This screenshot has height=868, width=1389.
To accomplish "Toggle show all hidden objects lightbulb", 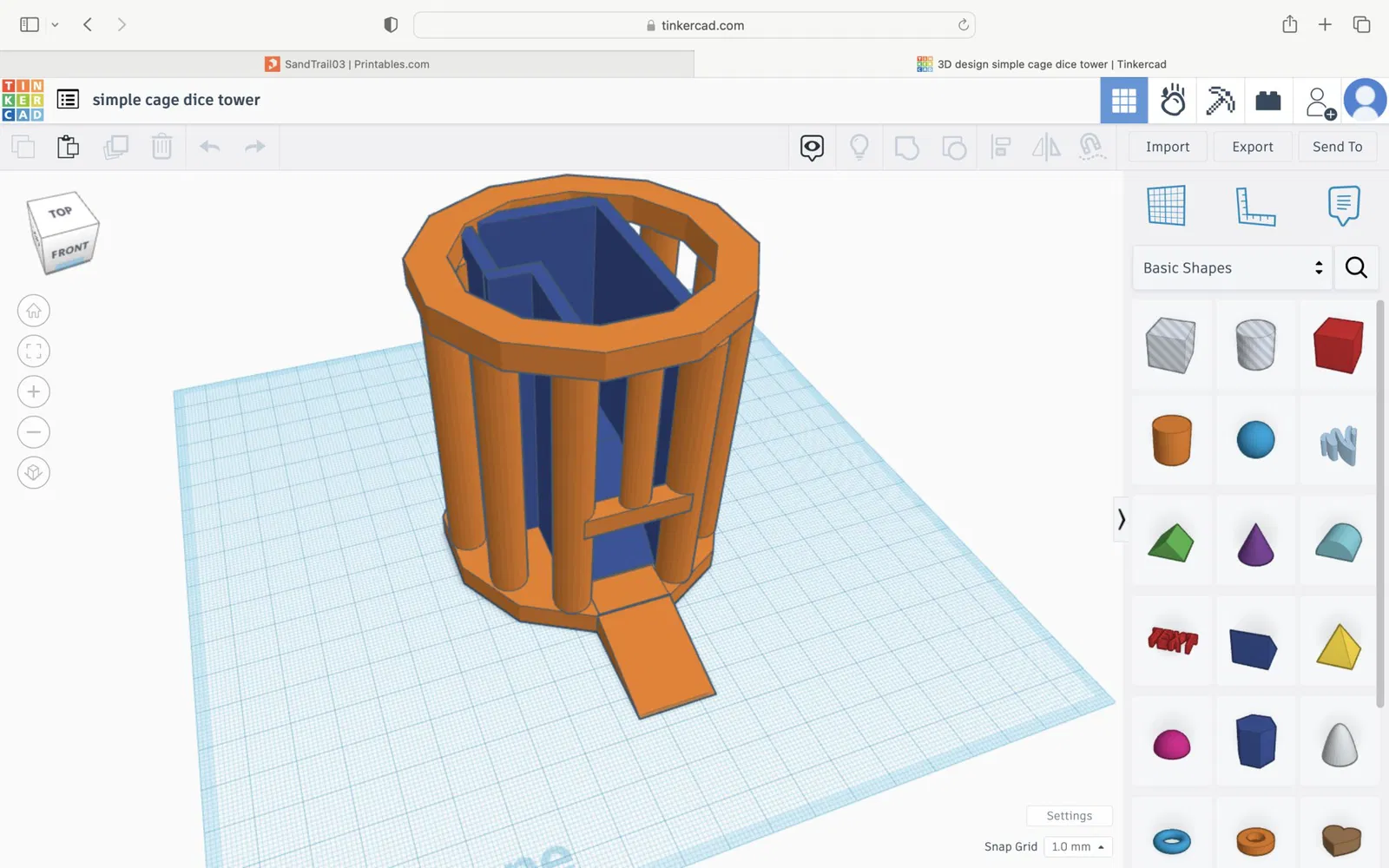I will [859, 147].
